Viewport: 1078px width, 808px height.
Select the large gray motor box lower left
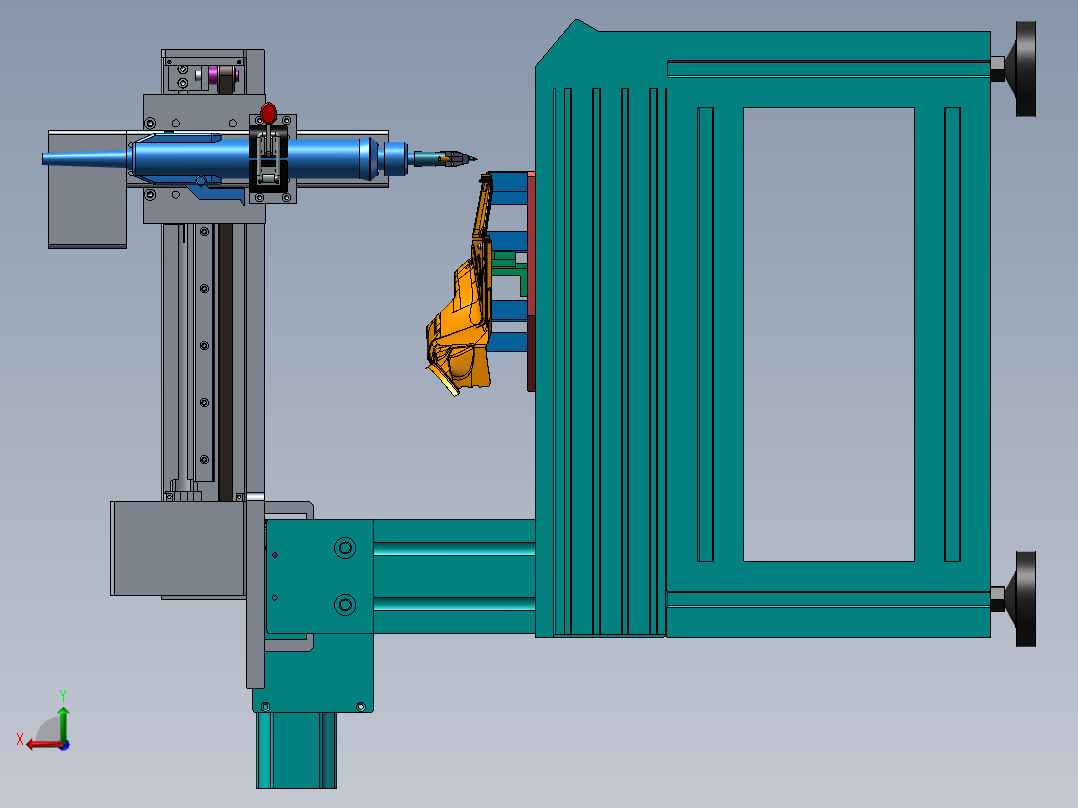coord(179,548)
